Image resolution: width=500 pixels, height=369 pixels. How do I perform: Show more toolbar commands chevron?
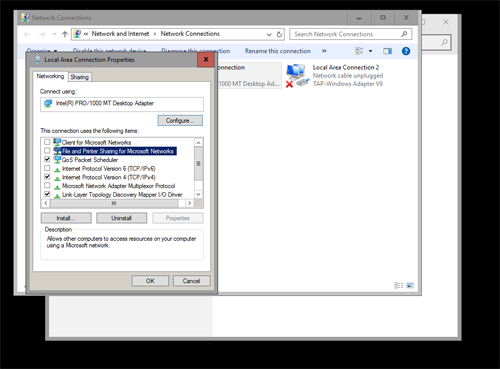tap(324, 51)
